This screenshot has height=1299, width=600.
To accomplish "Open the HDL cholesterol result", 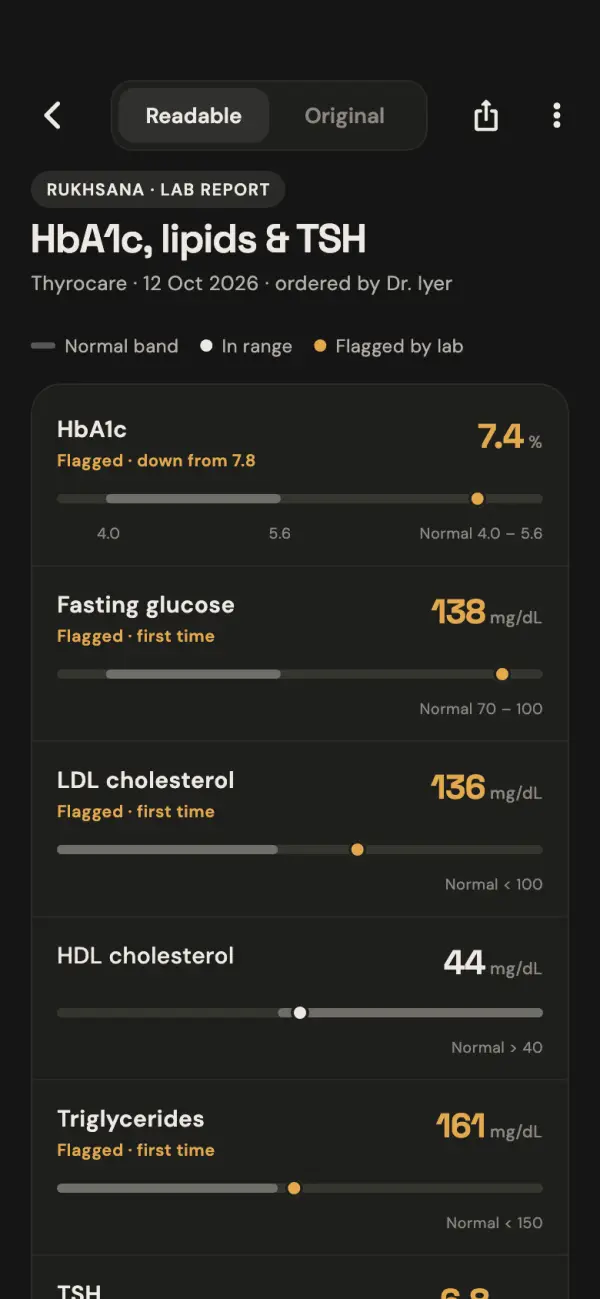I will click(x=300, y=999).
